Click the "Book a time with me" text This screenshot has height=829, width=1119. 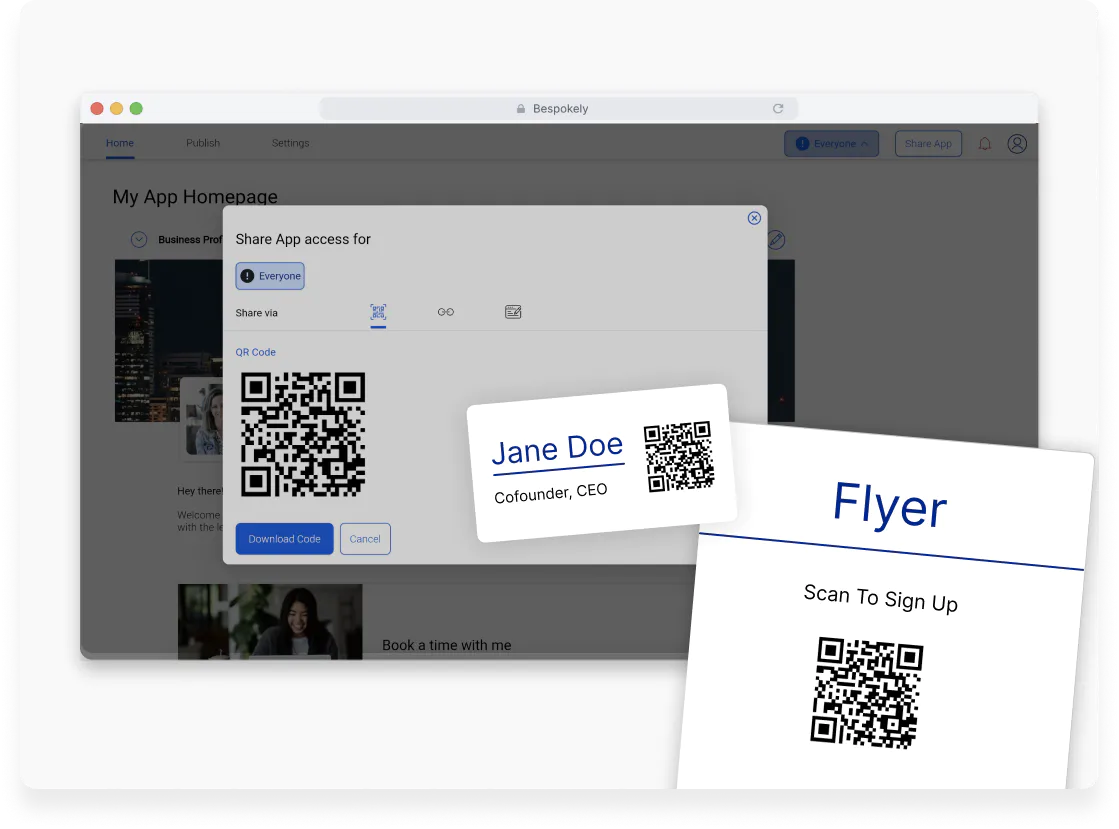pyautogui.click(x=447, y=645)
